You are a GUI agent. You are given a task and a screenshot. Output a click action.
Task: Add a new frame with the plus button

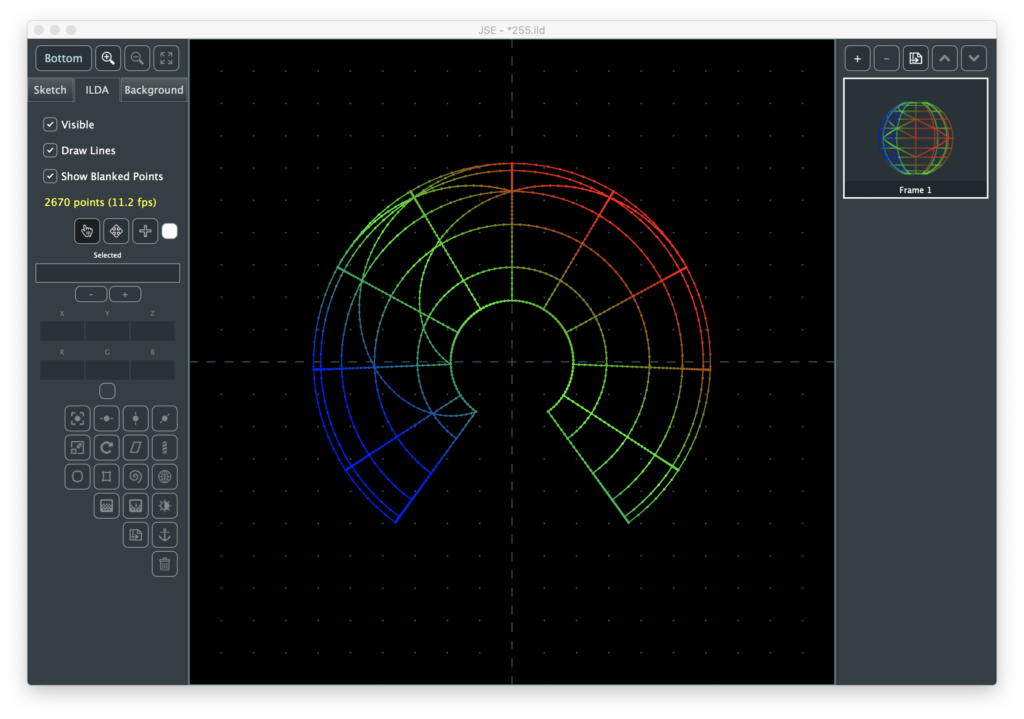[x=857, y=58]
